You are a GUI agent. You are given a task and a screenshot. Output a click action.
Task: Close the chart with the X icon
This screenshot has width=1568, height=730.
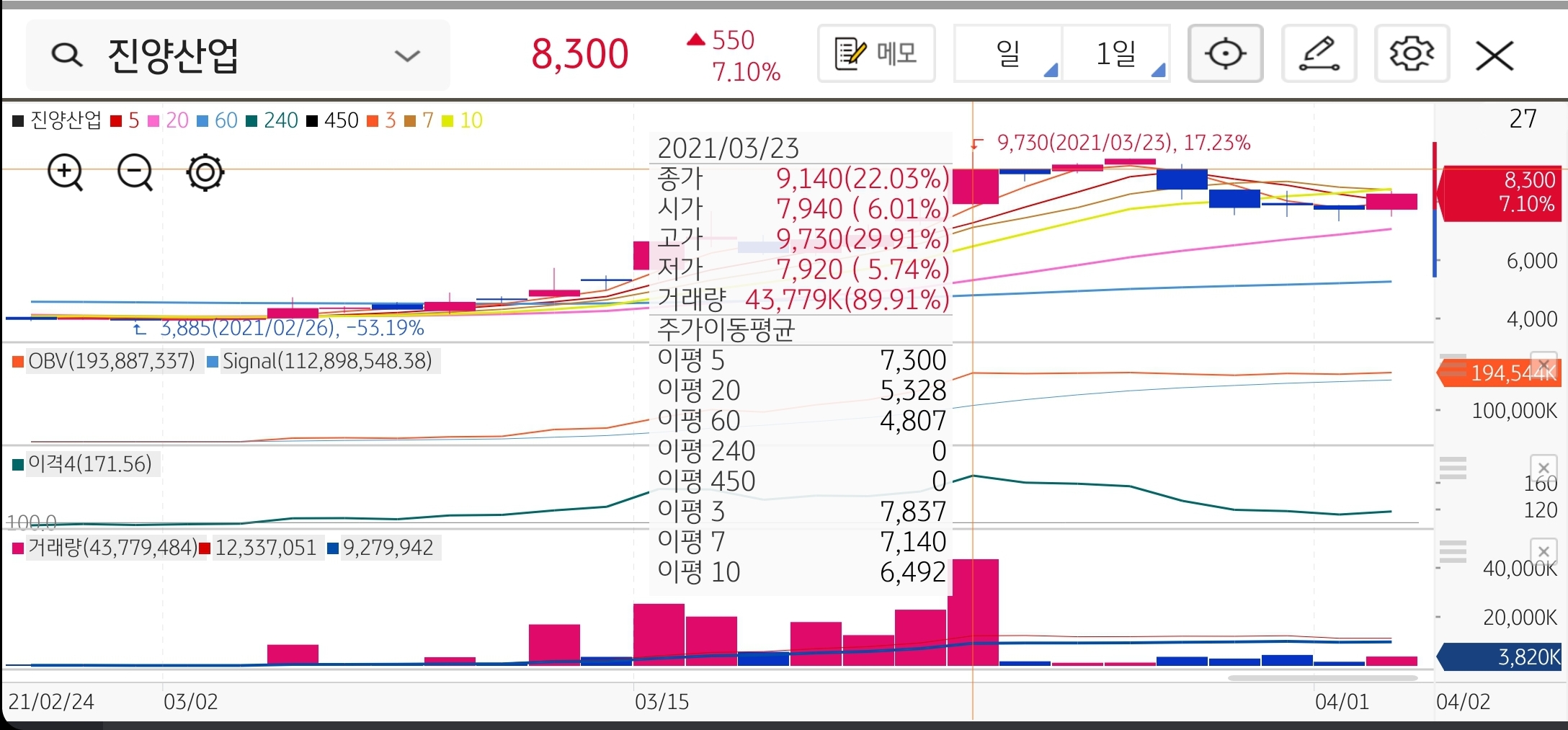point(1494,55)
